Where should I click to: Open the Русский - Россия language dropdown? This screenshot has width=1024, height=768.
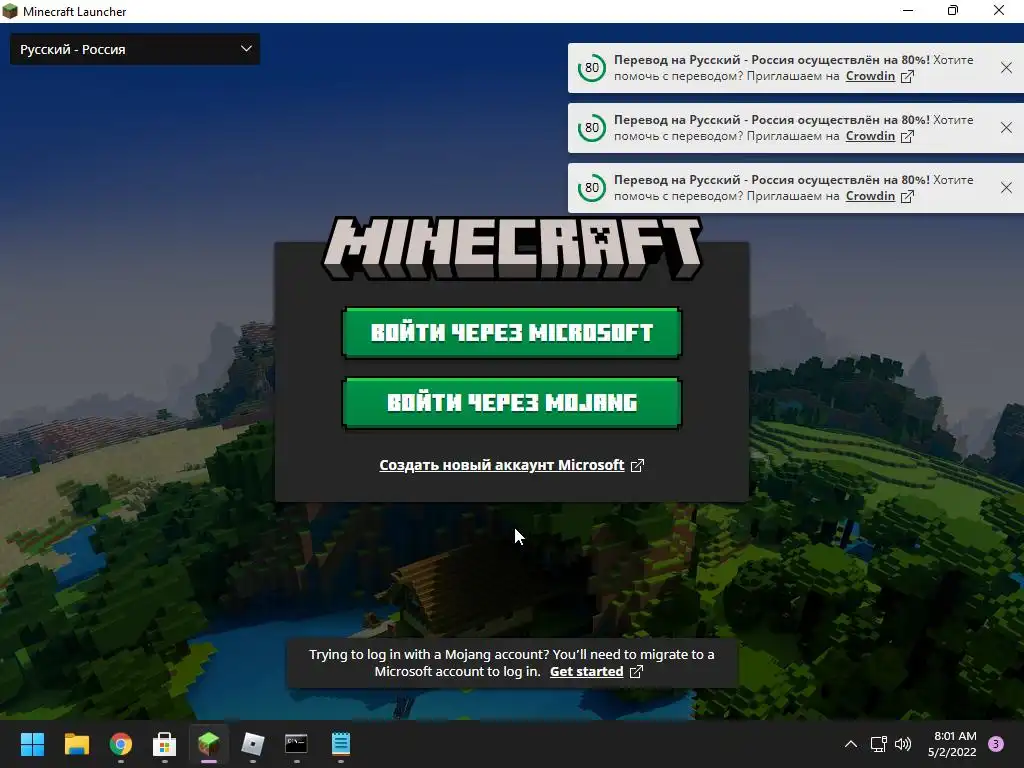pyautogui.click(x=135, y=49)
